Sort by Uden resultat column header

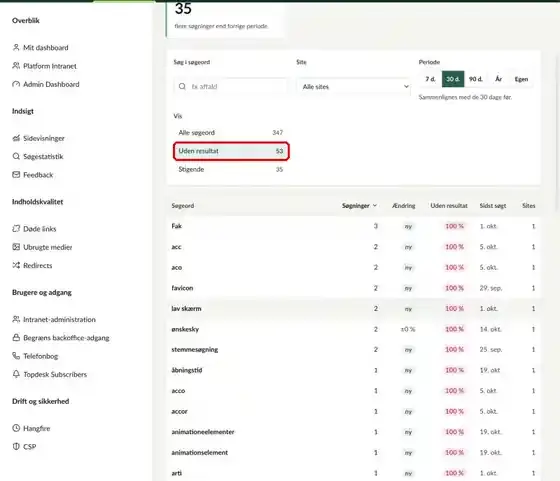click(449, 206)
